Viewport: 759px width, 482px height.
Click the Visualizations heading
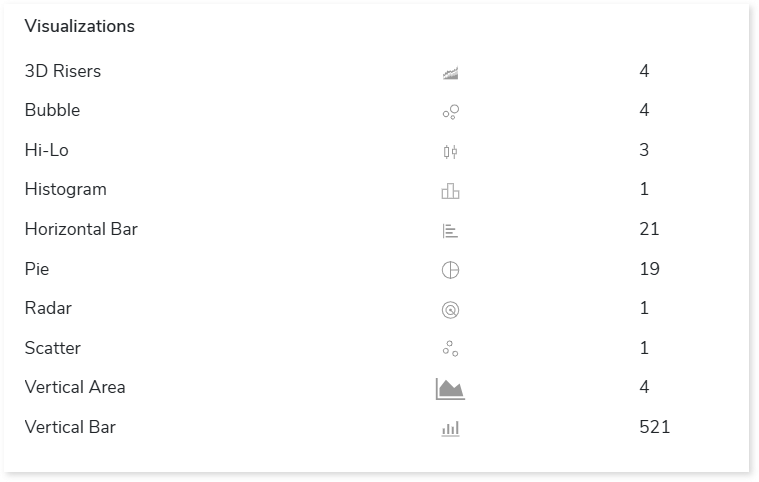80,26
